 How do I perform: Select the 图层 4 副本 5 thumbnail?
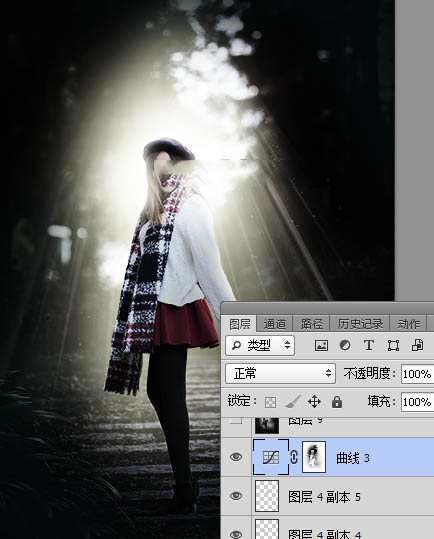click(x=267, y=496)
